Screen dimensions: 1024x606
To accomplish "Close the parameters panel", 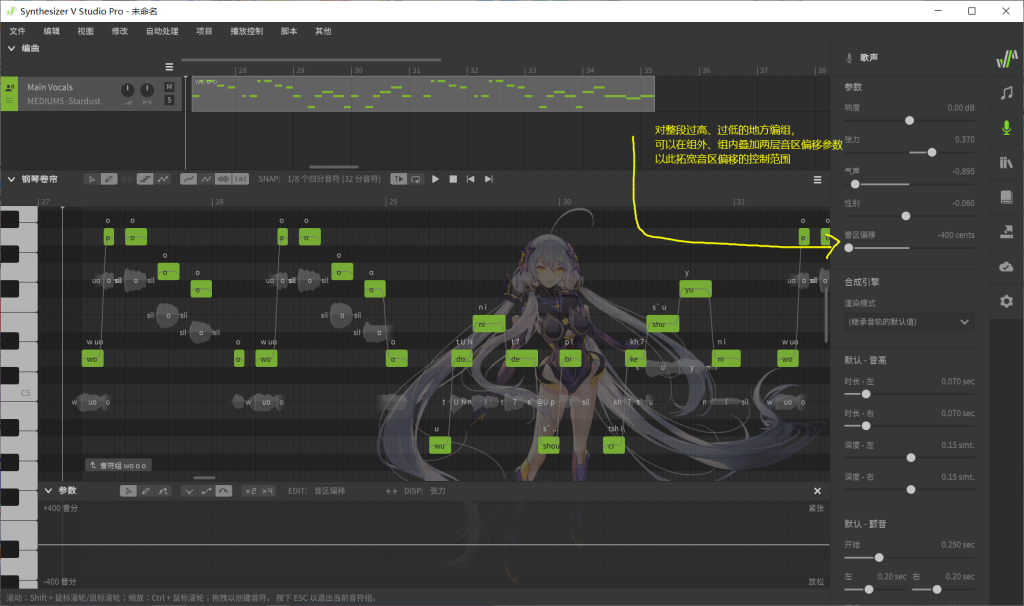I will 817,491.
